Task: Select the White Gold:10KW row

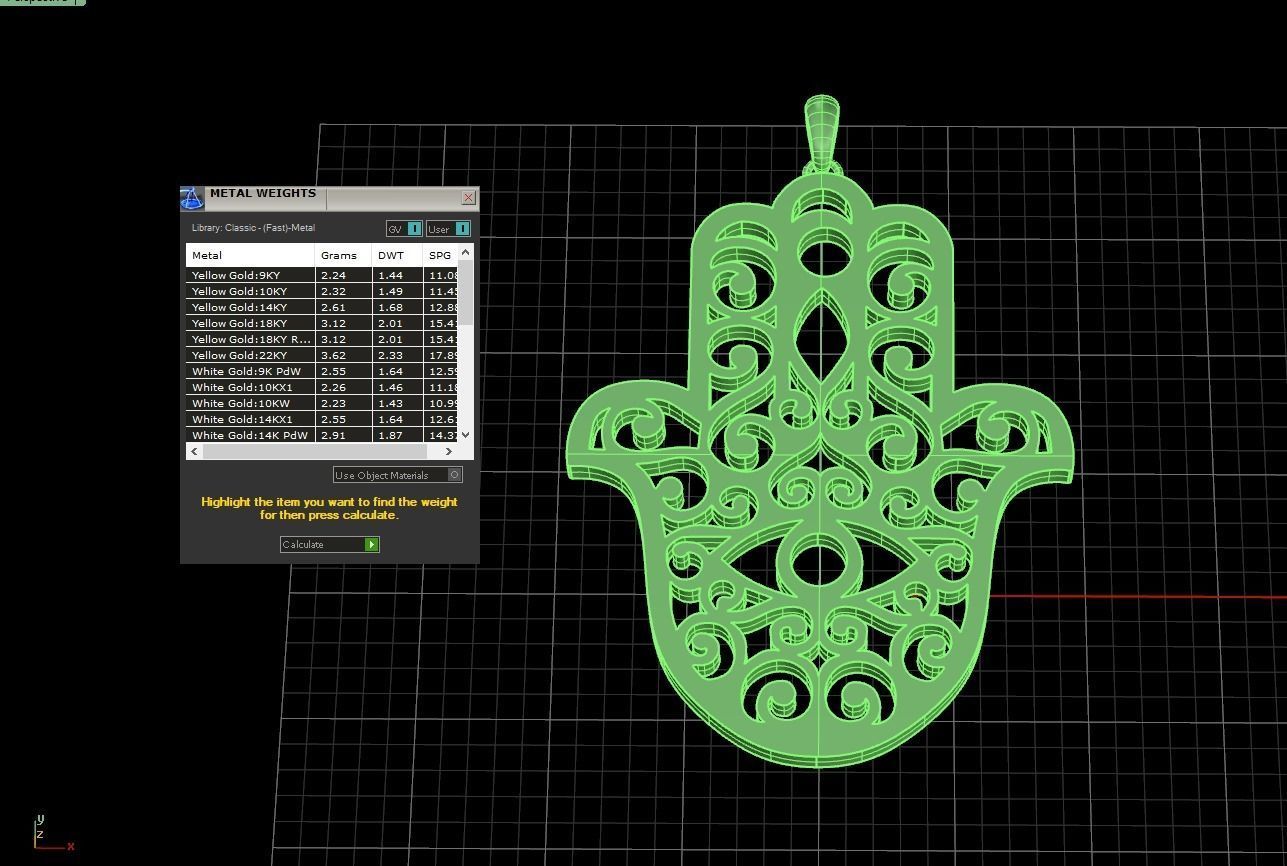Action: tap(322, 403)
